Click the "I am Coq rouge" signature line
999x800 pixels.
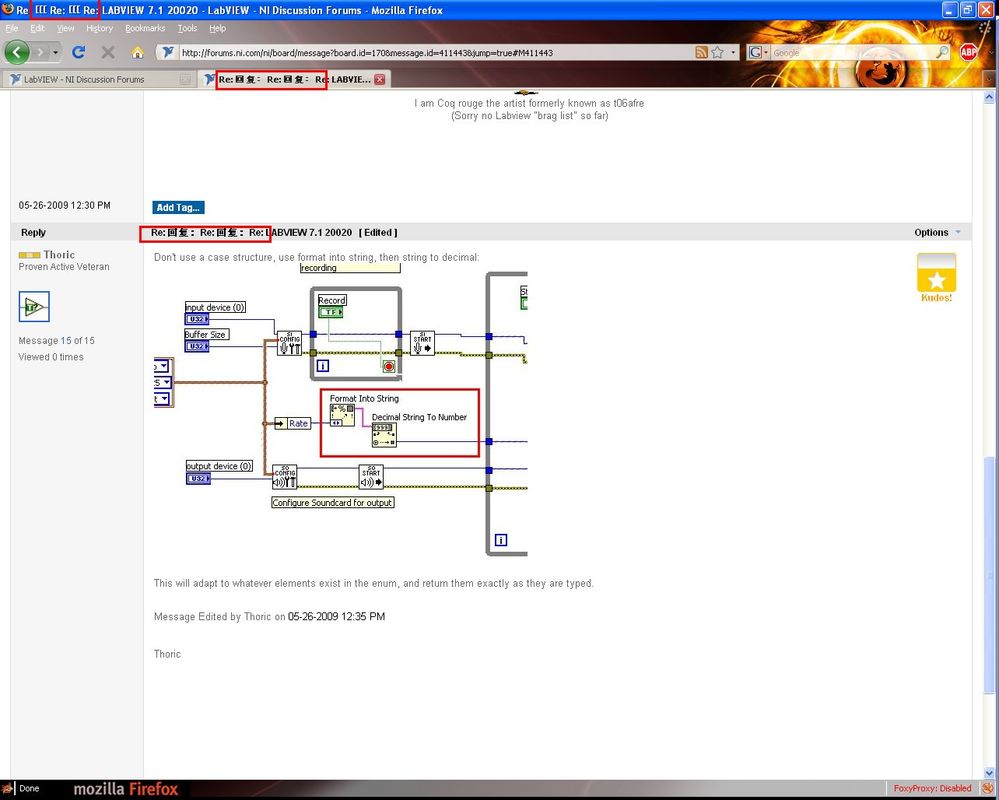tap(529, 103)
